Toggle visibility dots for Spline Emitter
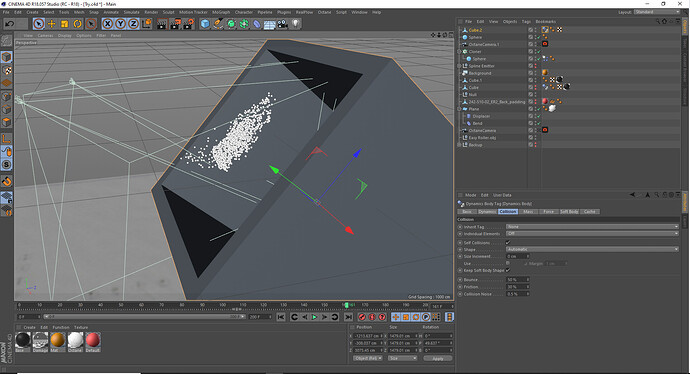 (536, 66)
